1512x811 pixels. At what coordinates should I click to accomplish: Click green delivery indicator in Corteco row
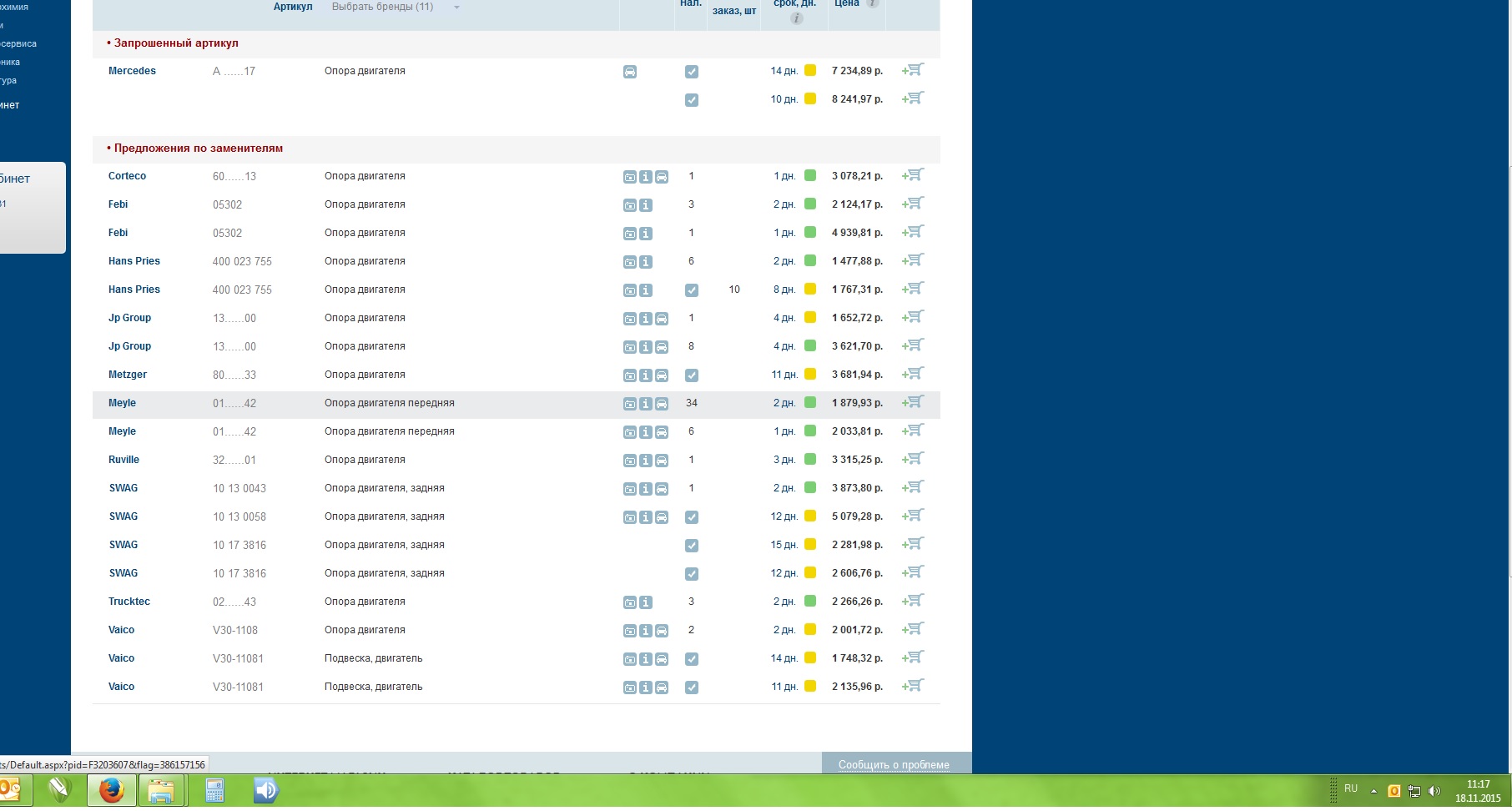tap(810, 175)
